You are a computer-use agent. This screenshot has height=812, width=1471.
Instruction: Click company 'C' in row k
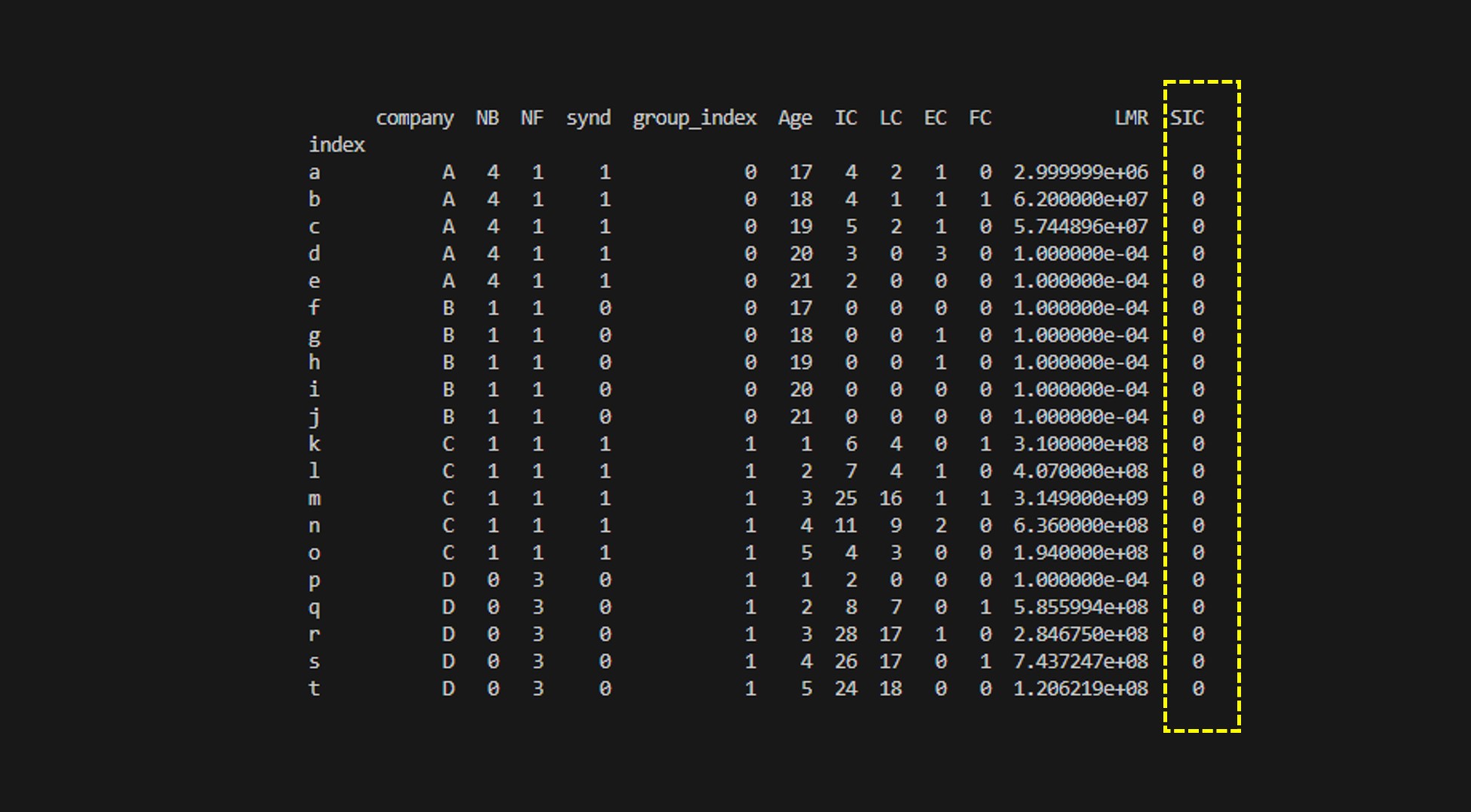point(449,444)
